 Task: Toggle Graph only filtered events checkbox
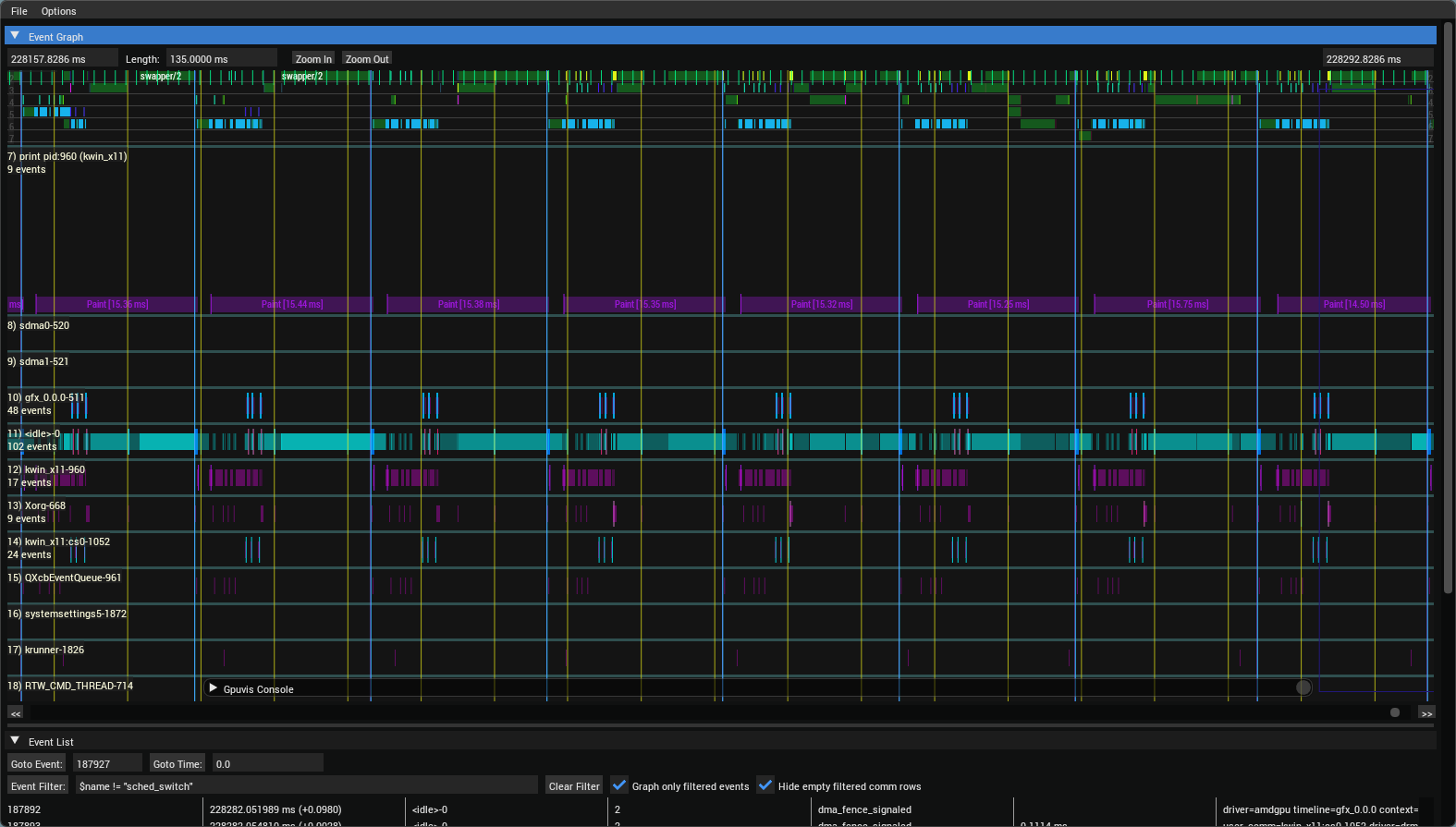619,785
